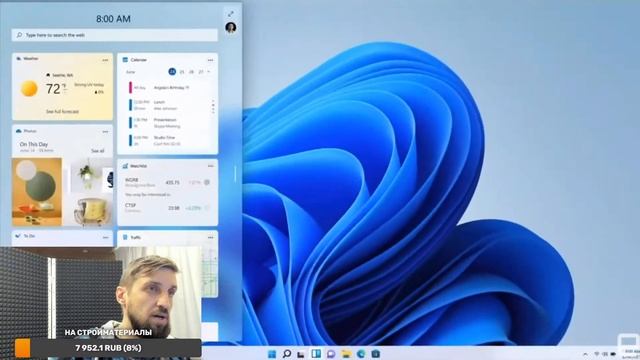Image resolution: width=640 pixels, height=360 pixels.
Task: Open Calendar widget more options
Action: pos(210,60)
